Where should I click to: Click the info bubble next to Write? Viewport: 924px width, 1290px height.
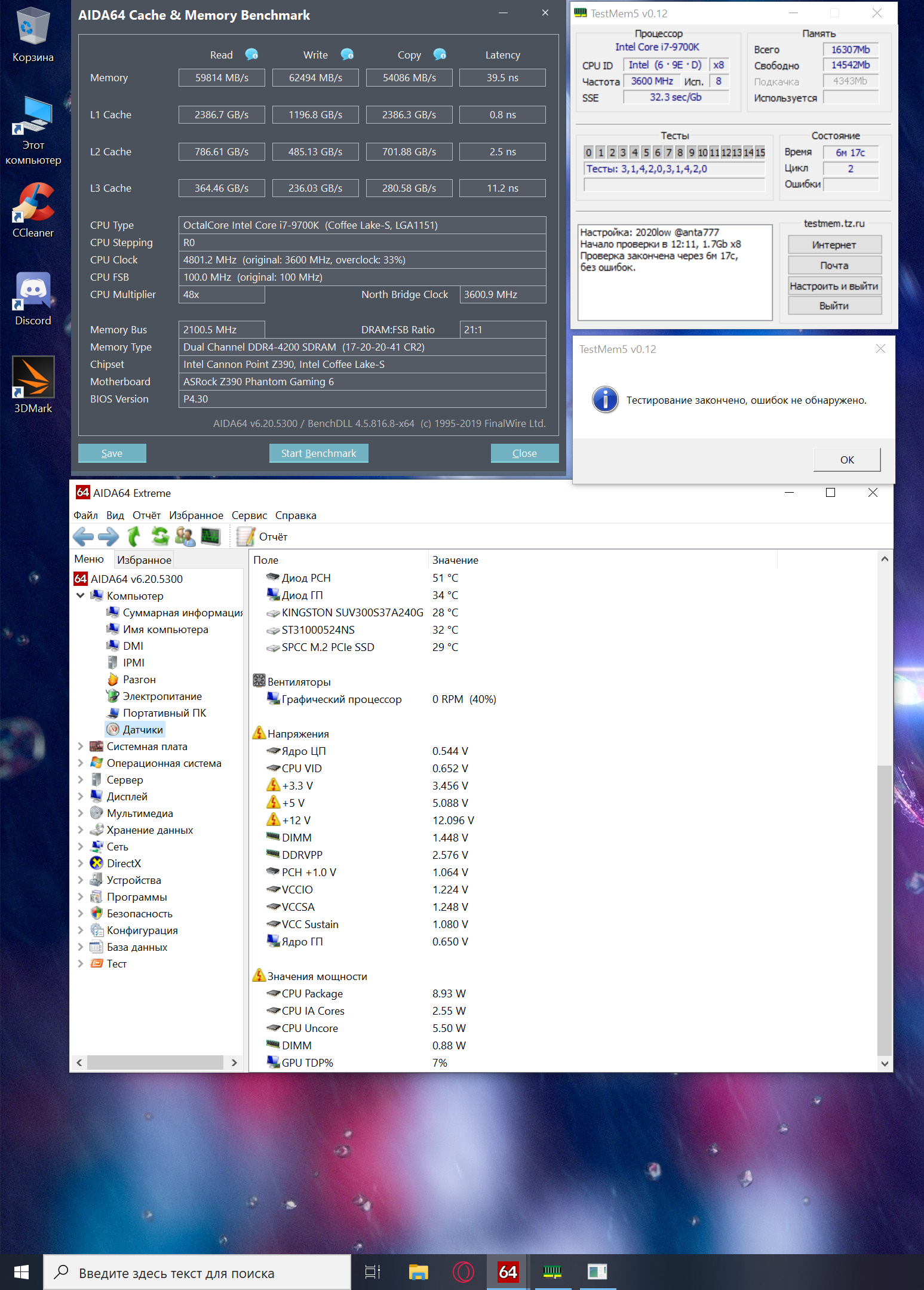[x=347, y=54]
